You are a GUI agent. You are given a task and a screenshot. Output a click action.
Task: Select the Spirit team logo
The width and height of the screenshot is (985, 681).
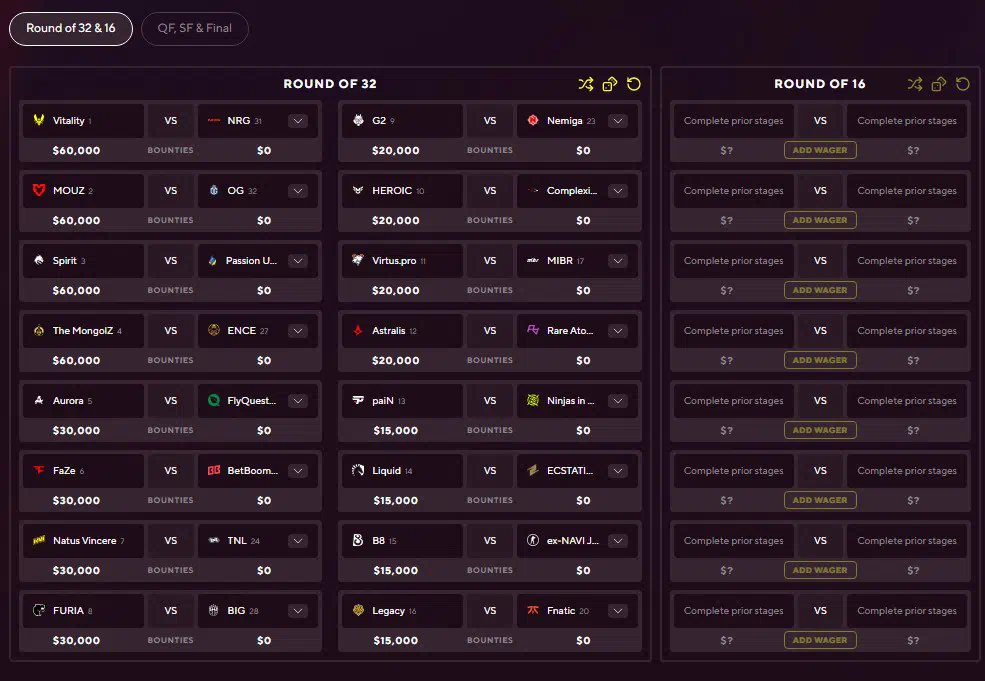coord(39,260)
